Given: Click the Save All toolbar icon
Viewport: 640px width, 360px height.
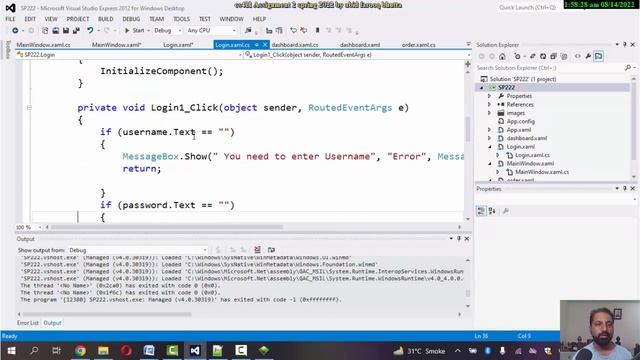Looking at the screenshot, I should 76,31.
